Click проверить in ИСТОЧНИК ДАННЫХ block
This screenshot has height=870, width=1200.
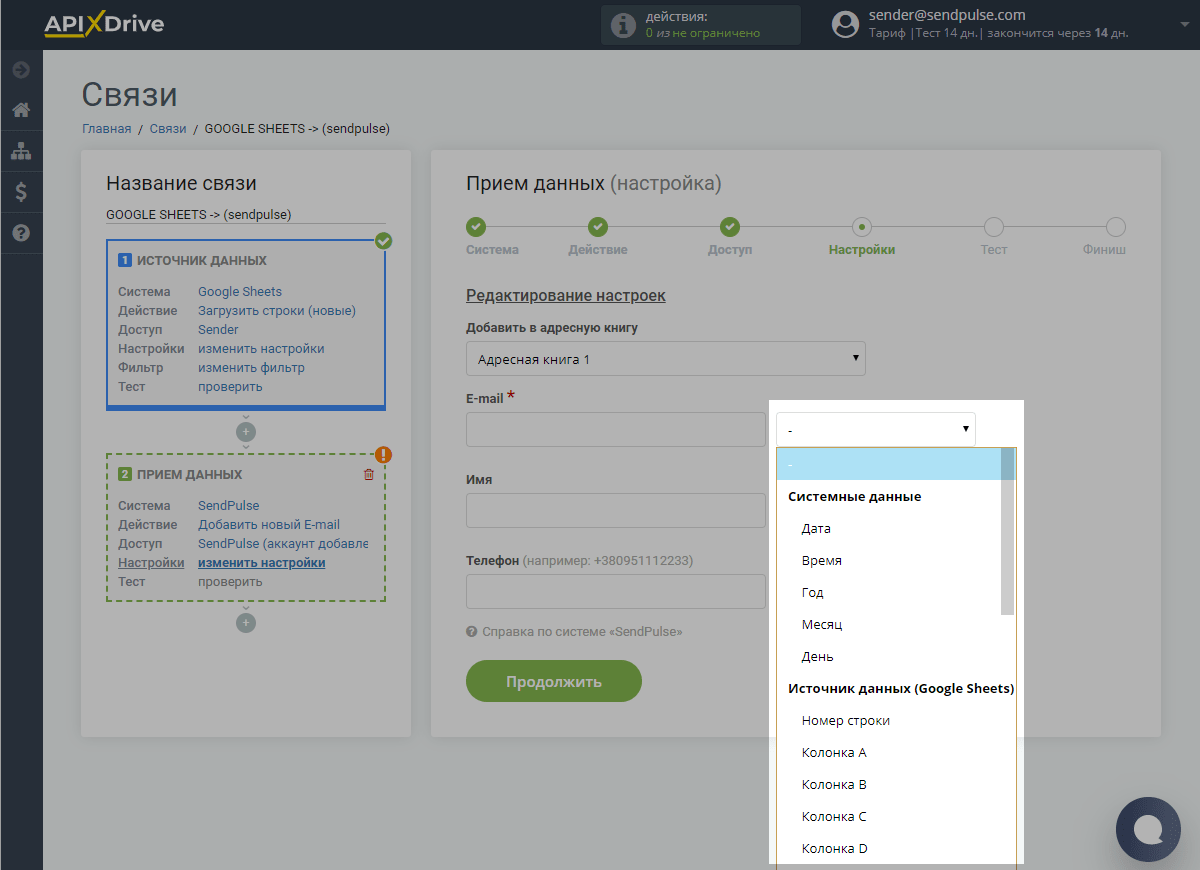[x=230, y=387]
